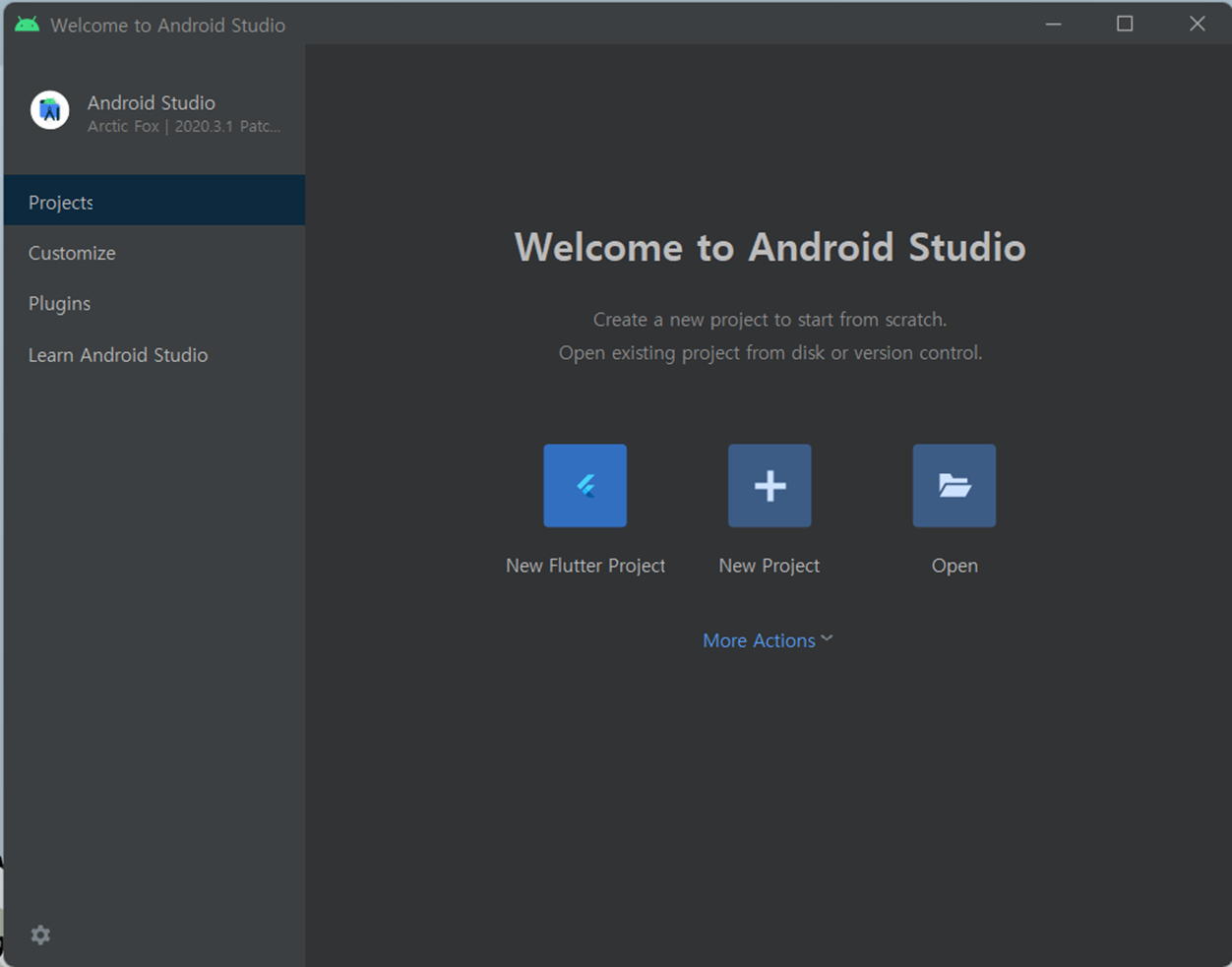The image size is (1232, 967).
Task: Click the New Project label
Action: pos(770,566)
